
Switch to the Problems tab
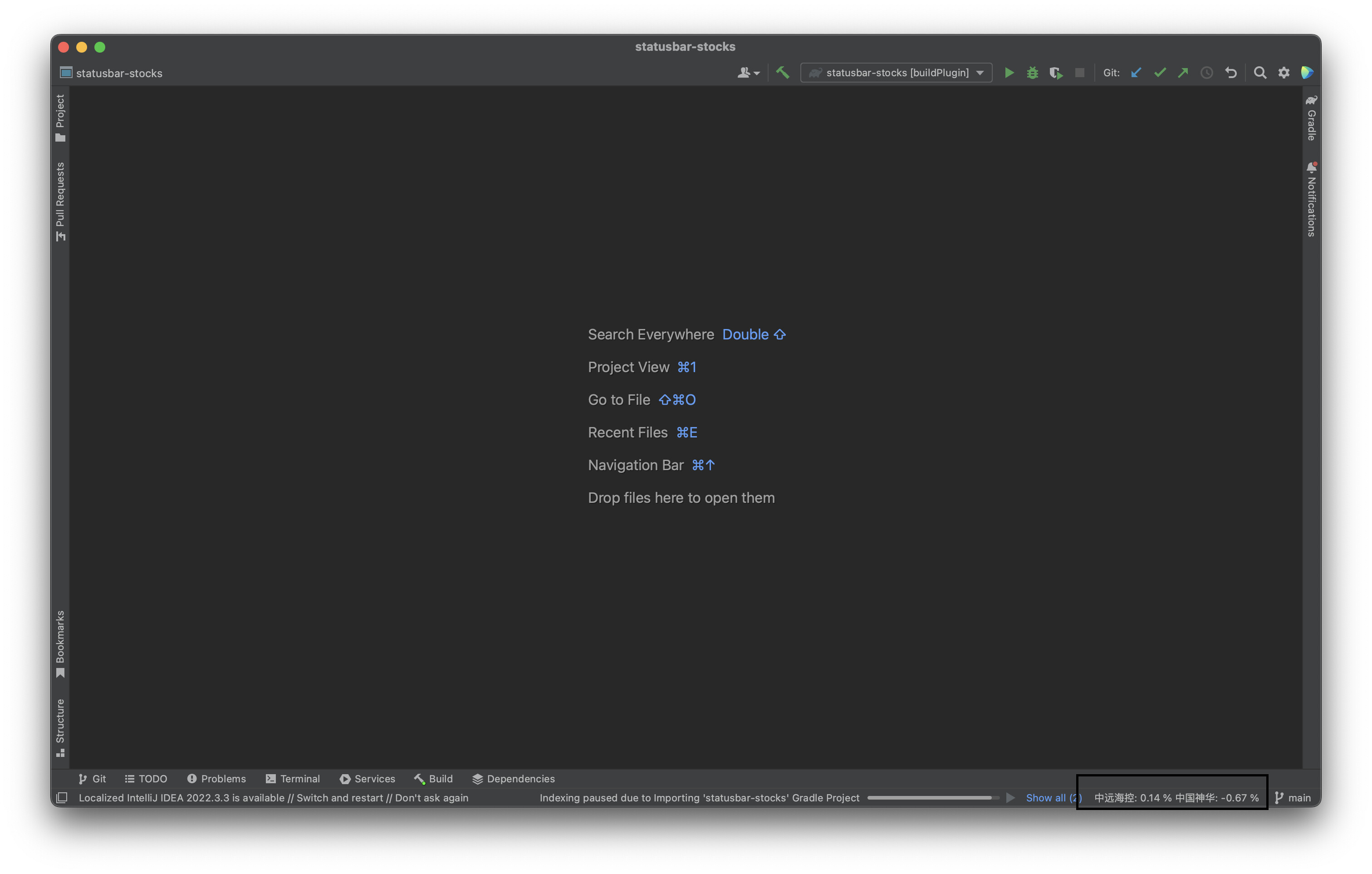point(216,779)
